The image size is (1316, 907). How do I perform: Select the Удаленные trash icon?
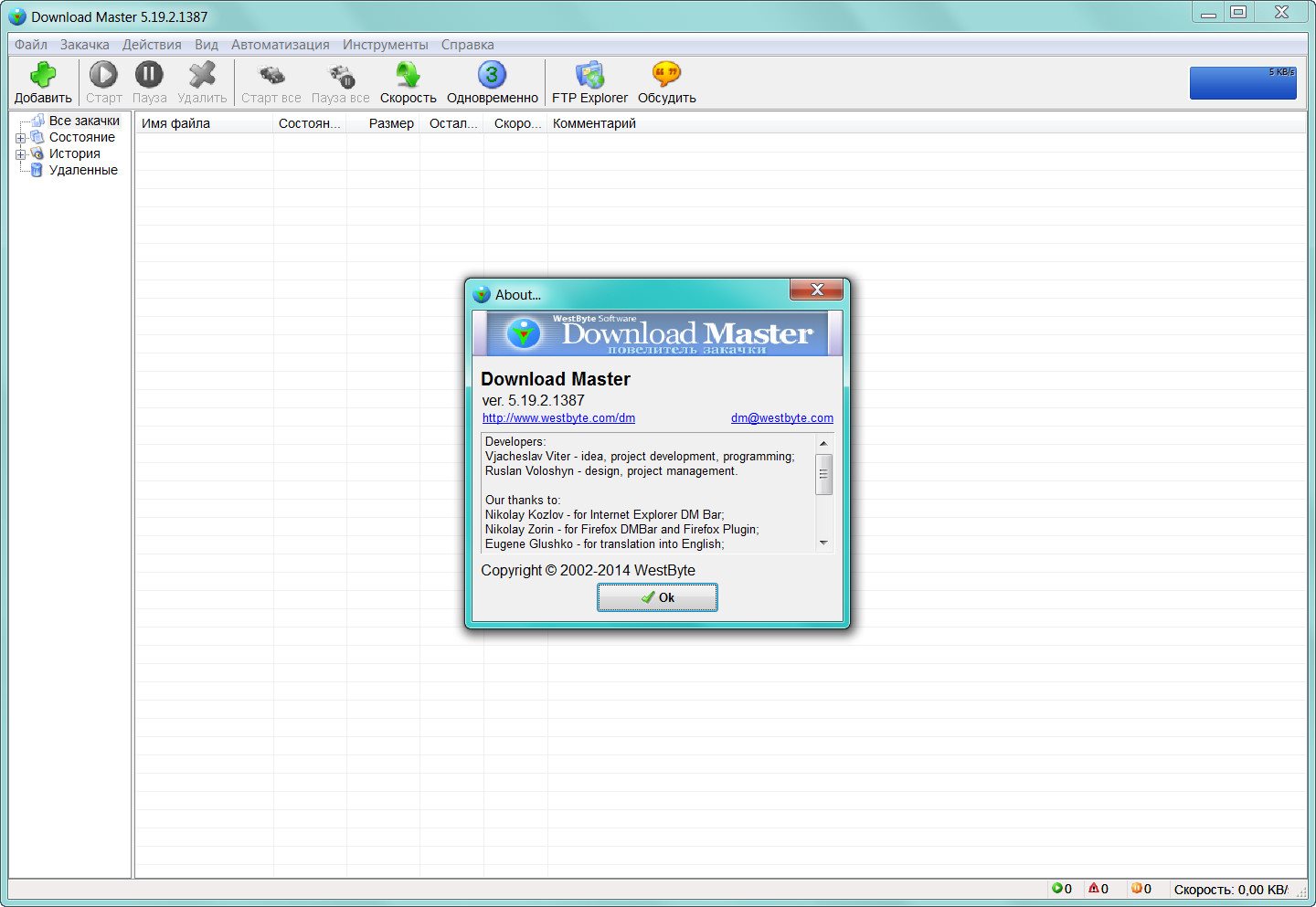pos(37,170)
